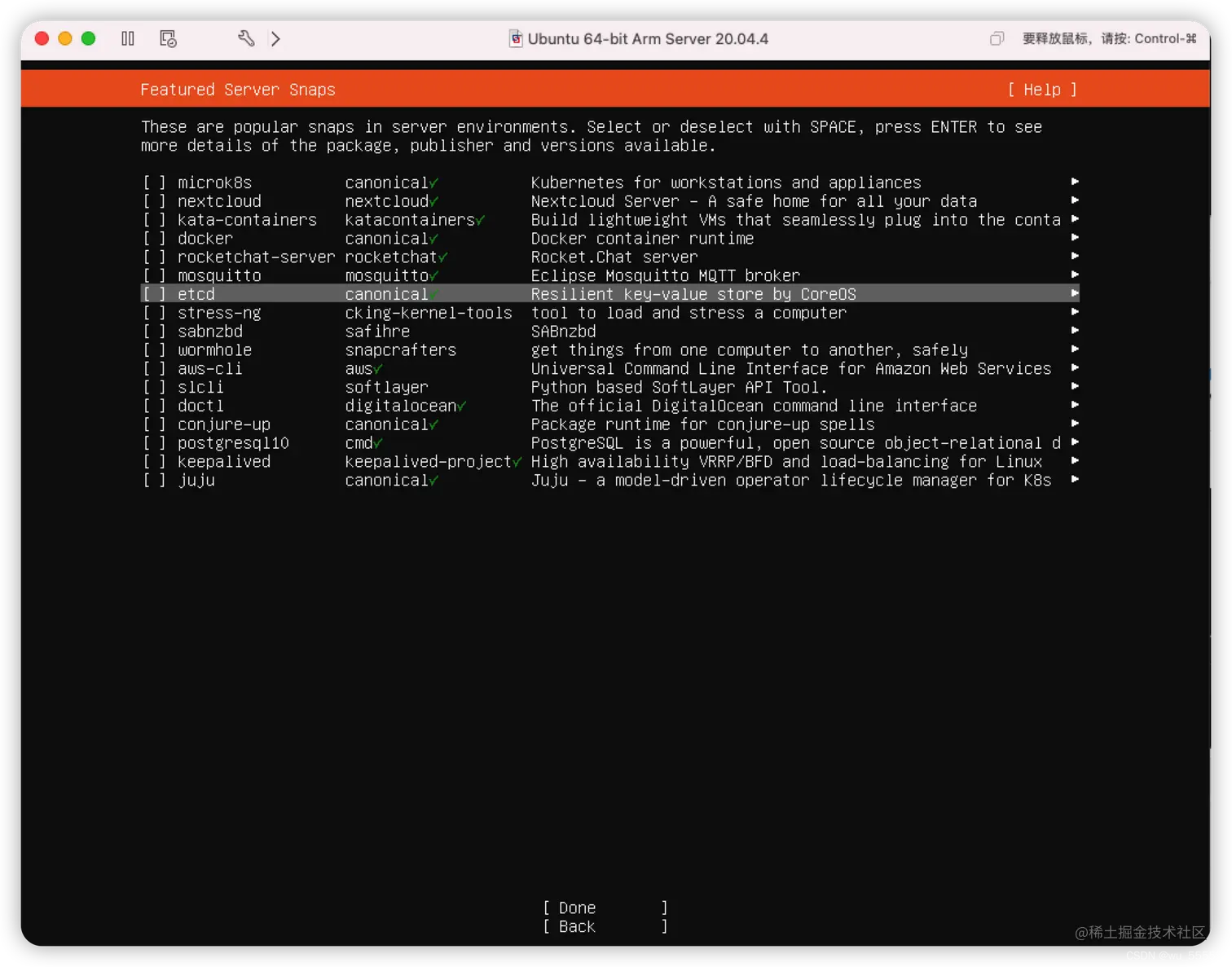Toggle the docker checkbox
The height and width of the screenshot is (967, 1232).
pyautogui.click(x=154, y=239)
